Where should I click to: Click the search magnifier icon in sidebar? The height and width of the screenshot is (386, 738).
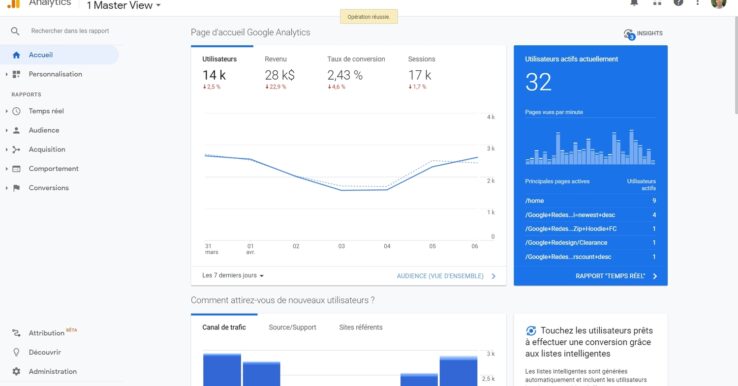(15, 31)
